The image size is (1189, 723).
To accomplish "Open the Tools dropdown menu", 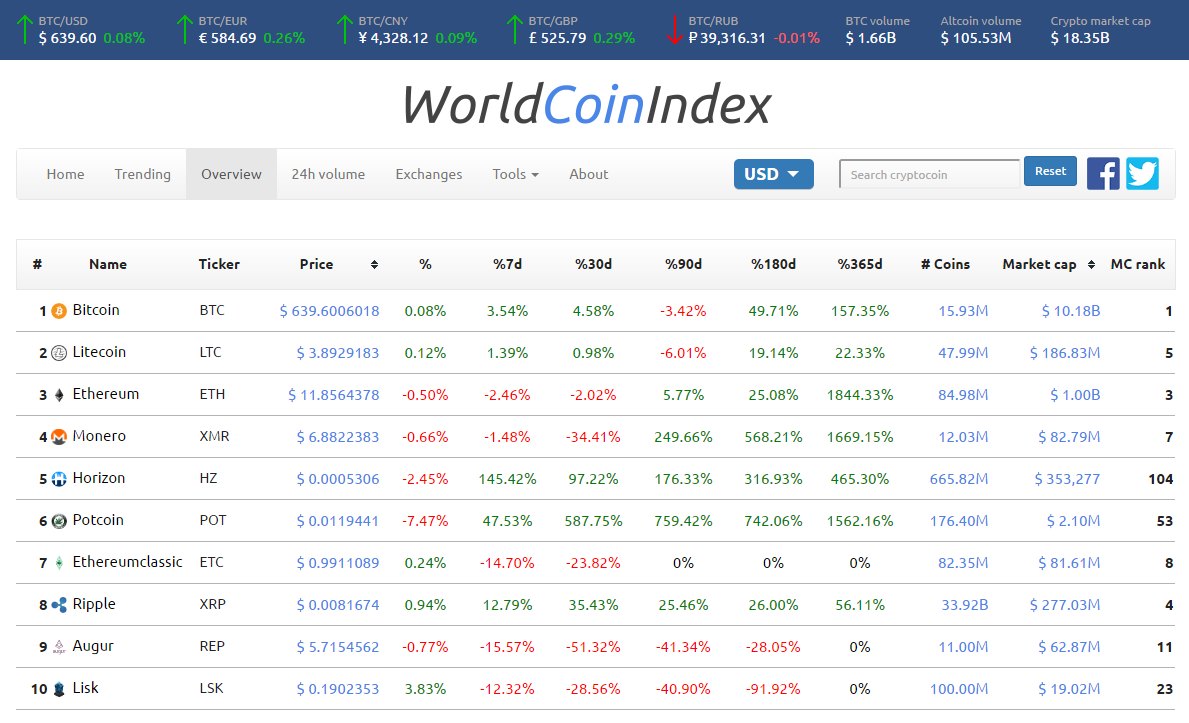I will (x=515, y=174).
